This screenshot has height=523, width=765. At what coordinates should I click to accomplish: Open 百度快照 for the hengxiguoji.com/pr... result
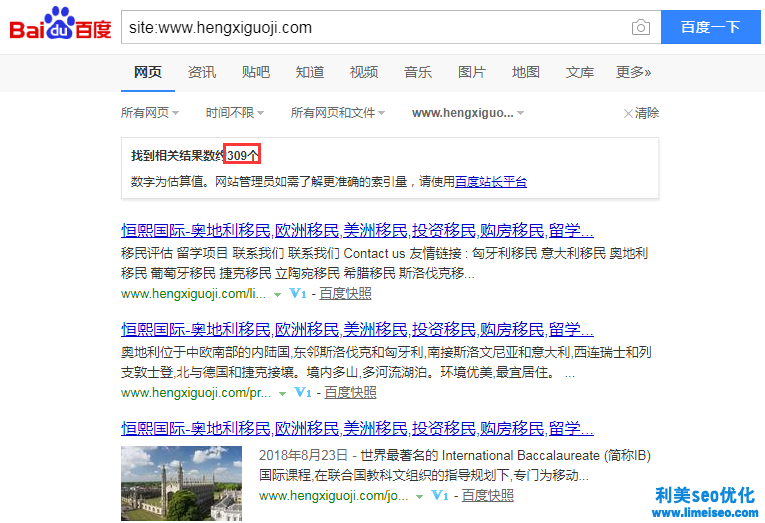coord(350,392)
